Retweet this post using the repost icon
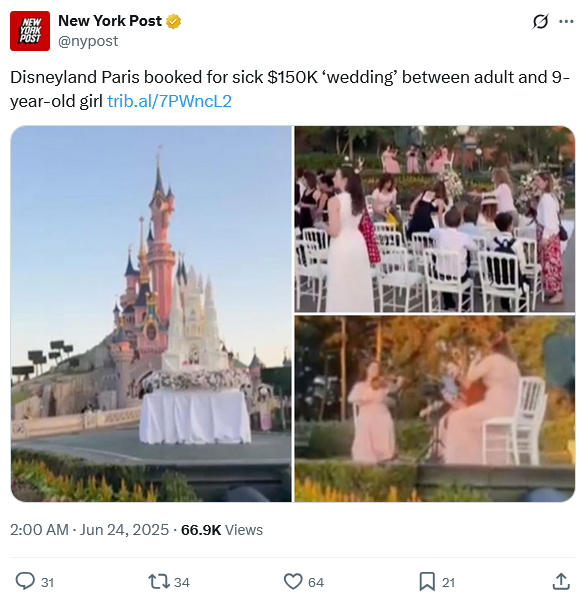 pyautogui.click(x=159, y=582)
